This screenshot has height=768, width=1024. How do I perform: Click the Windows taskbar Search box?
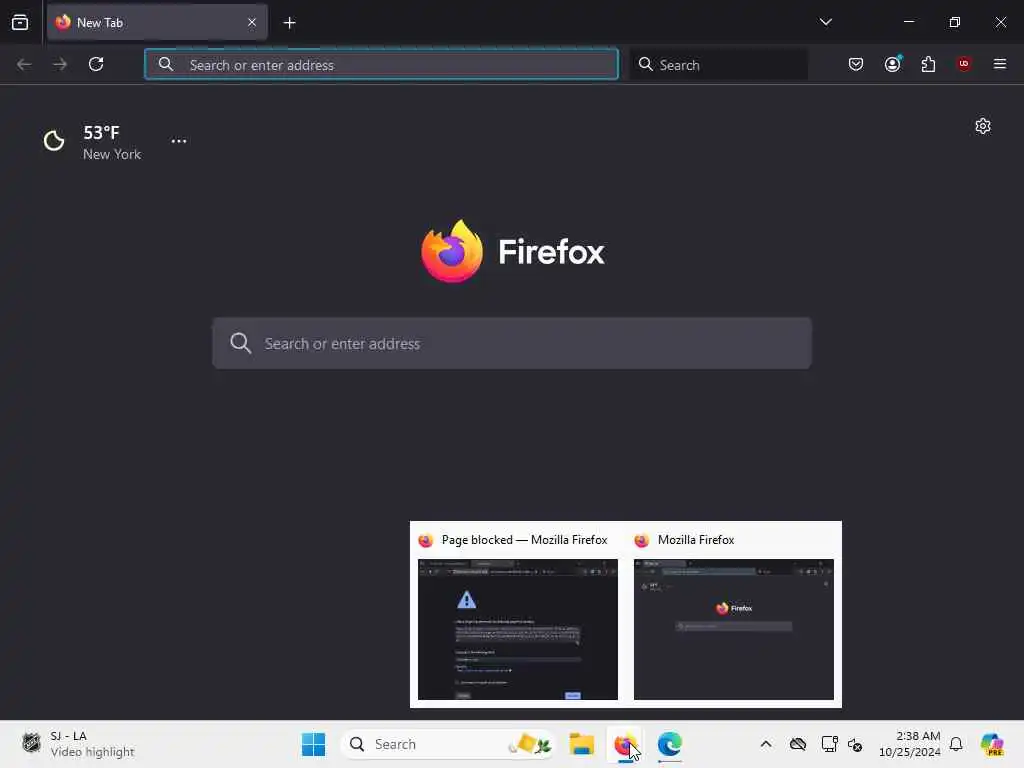click(x=447, y=744)
